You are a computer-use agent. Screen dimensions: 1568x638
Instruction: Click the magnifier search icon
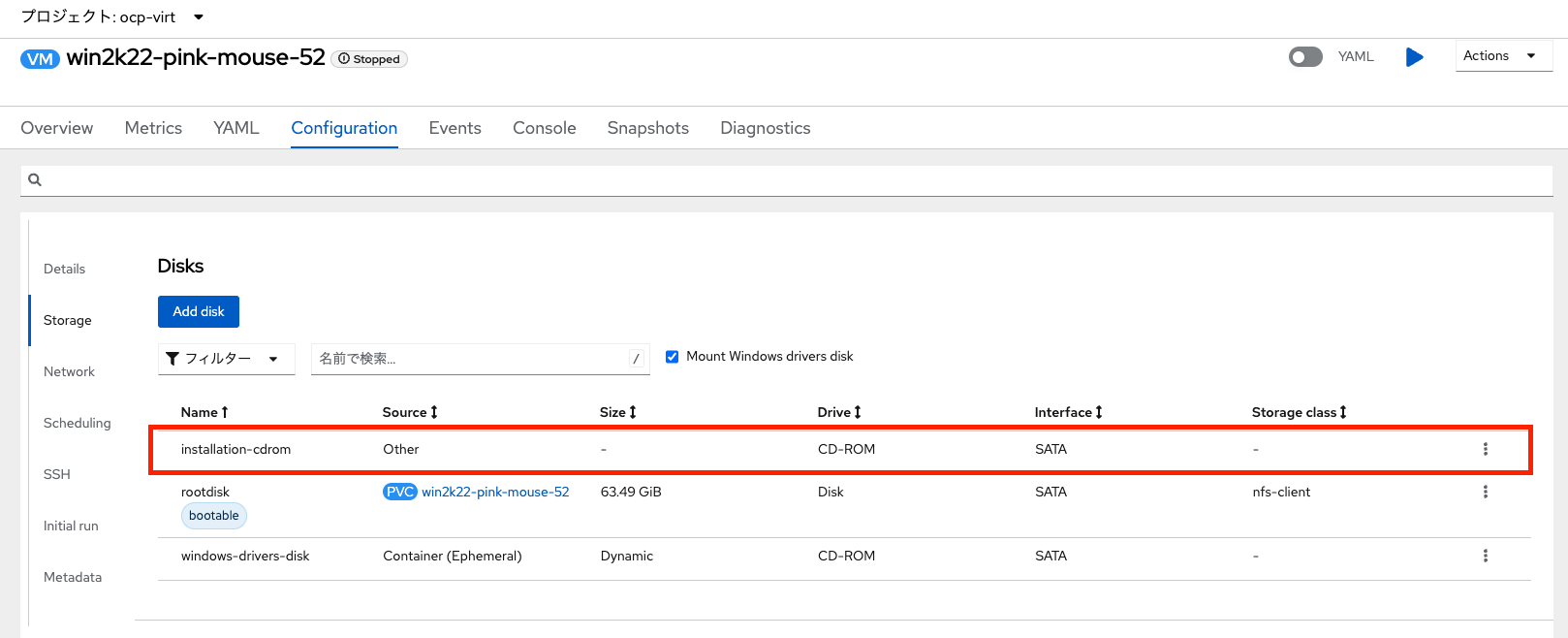tap(35, 179)
